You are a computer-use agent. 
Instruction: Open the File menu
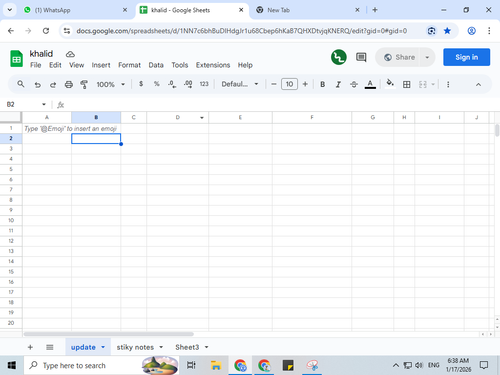(36, 65)
